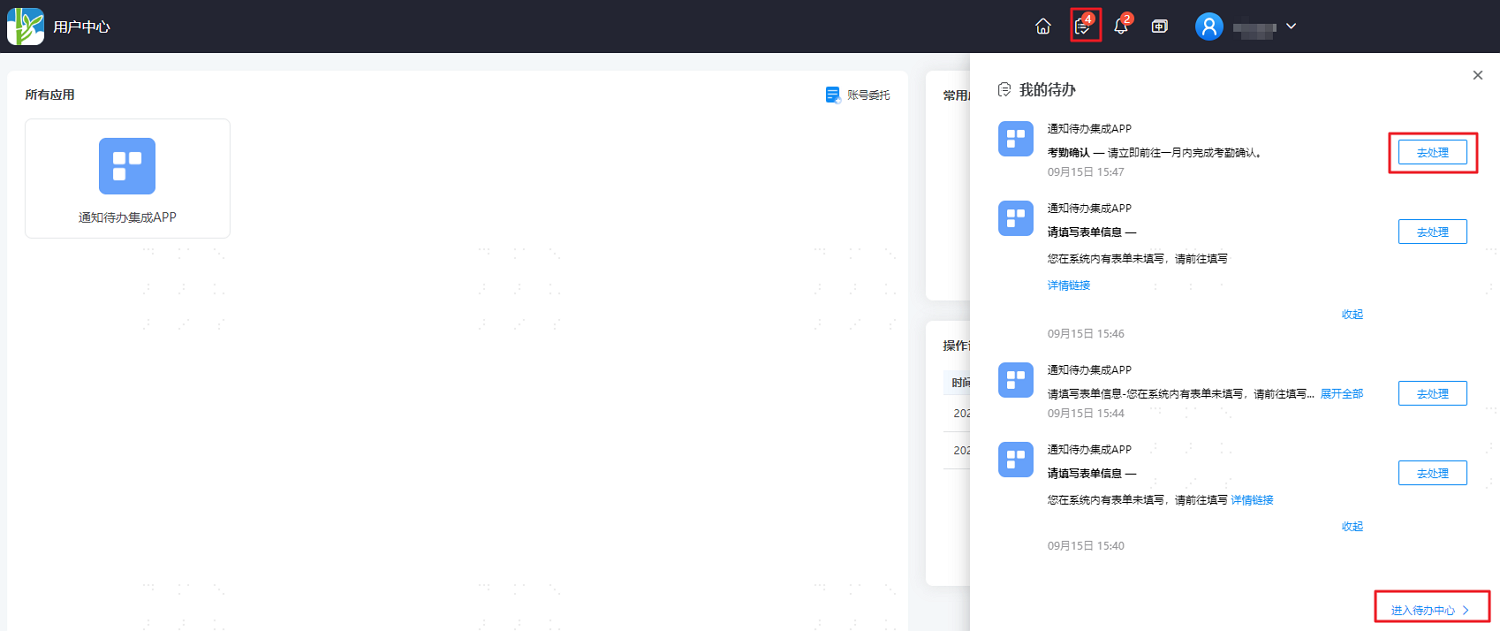1500x631 pixels.
Task: Click app icon of 考勤确认 to-do
Action: coord(1016,138)
